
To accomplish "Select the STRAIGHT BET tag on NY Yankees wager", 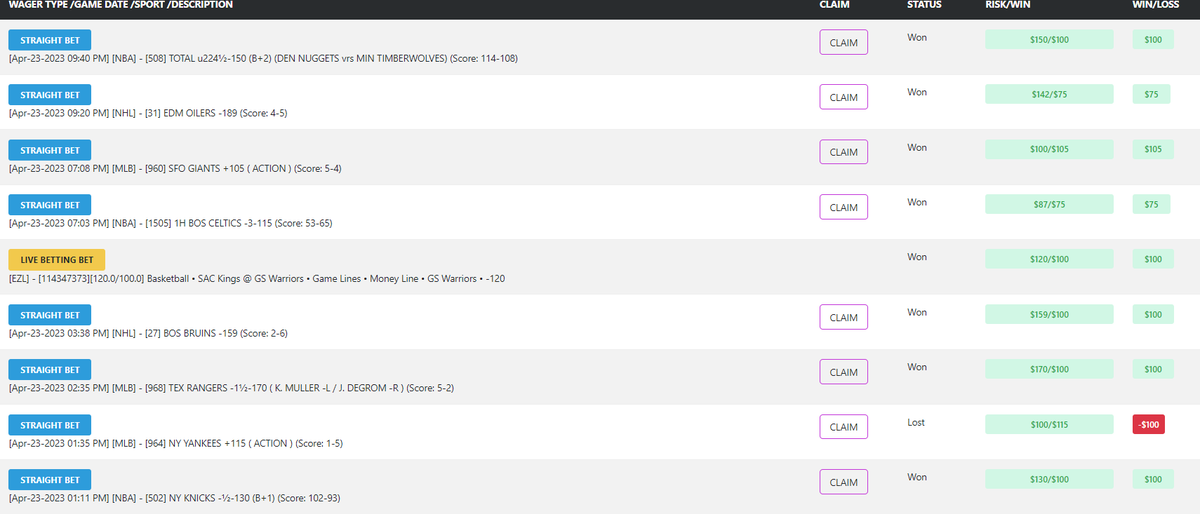I will [50, 425].
